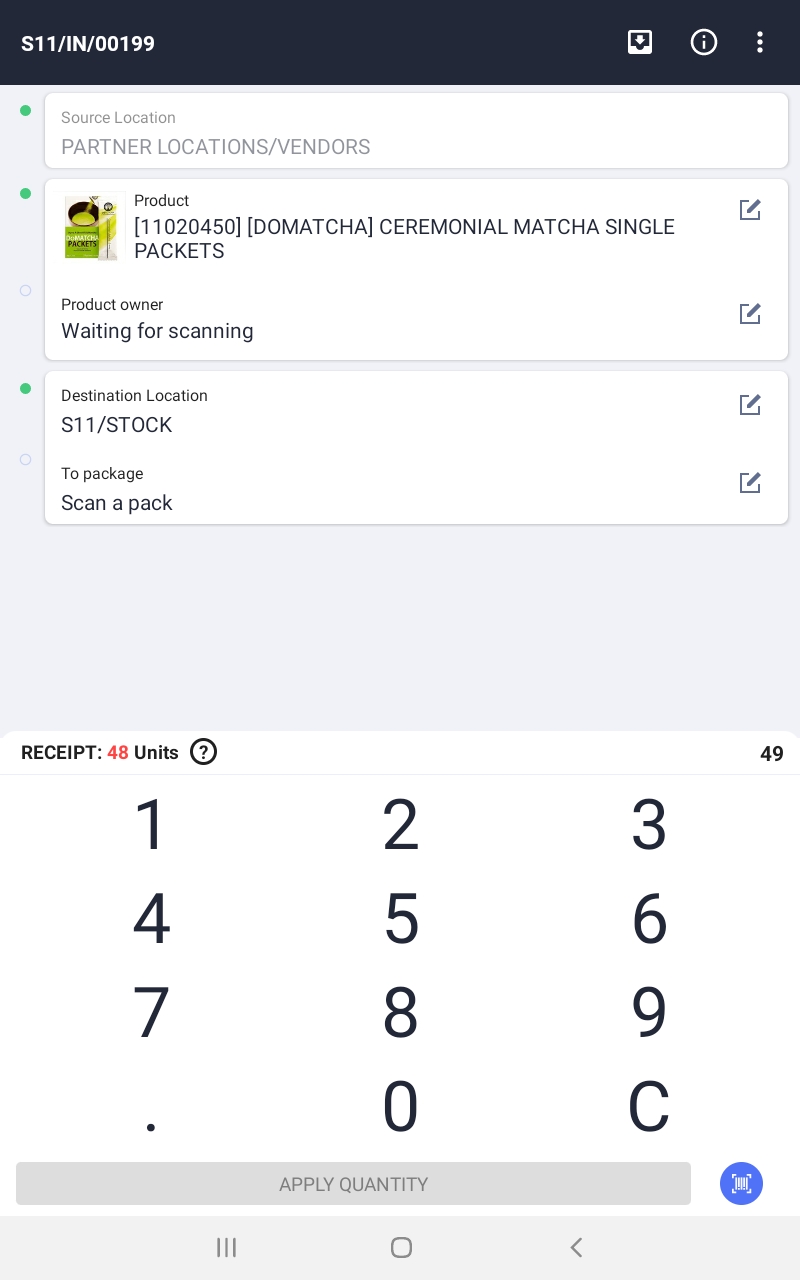Viewport: 800px width, 1280px height.
Task: Open the info icon in top bar
Action: point(704,42)
